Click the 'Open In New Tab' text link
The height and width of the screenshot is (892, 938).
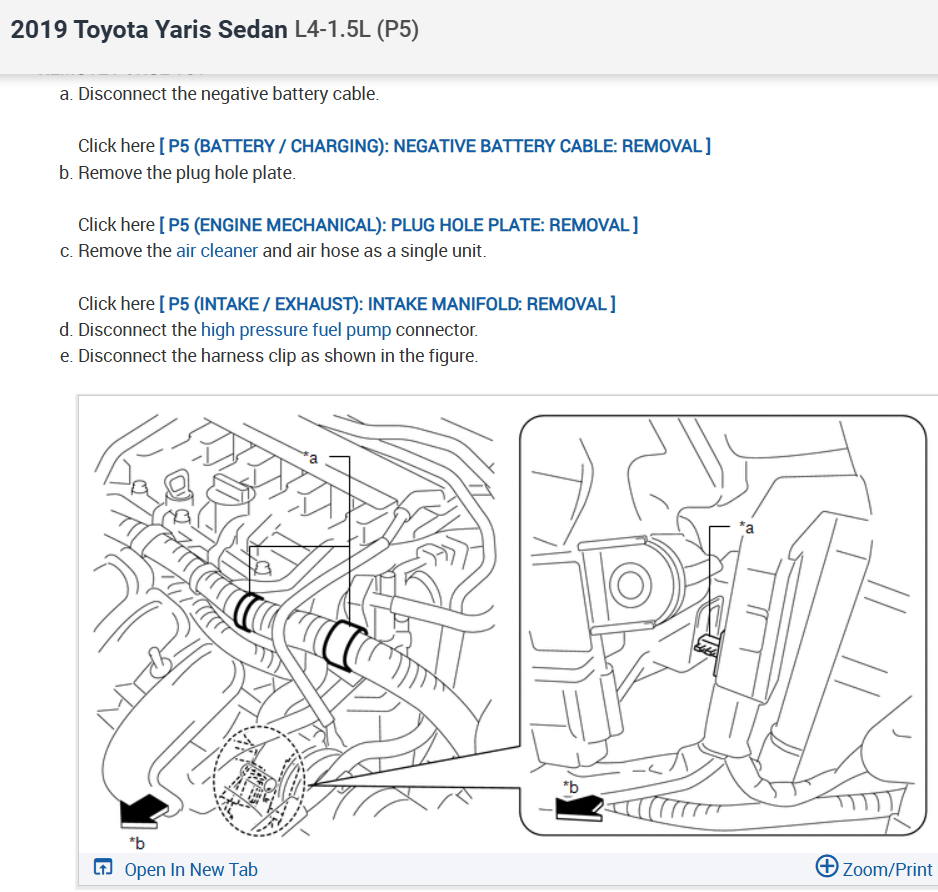191,869
